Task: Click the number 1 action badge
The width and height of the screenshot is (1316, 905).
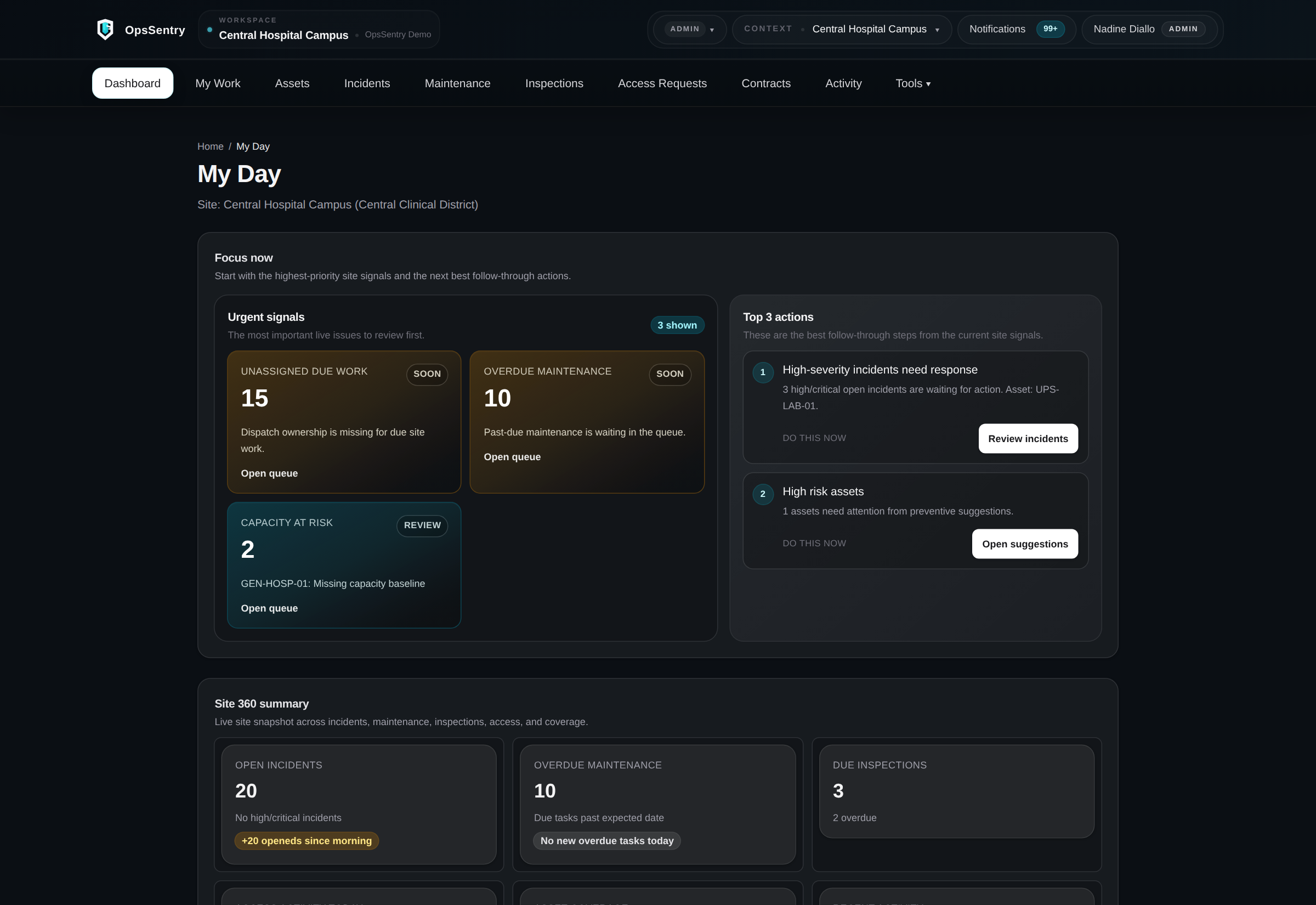Action: coord(762,372)
